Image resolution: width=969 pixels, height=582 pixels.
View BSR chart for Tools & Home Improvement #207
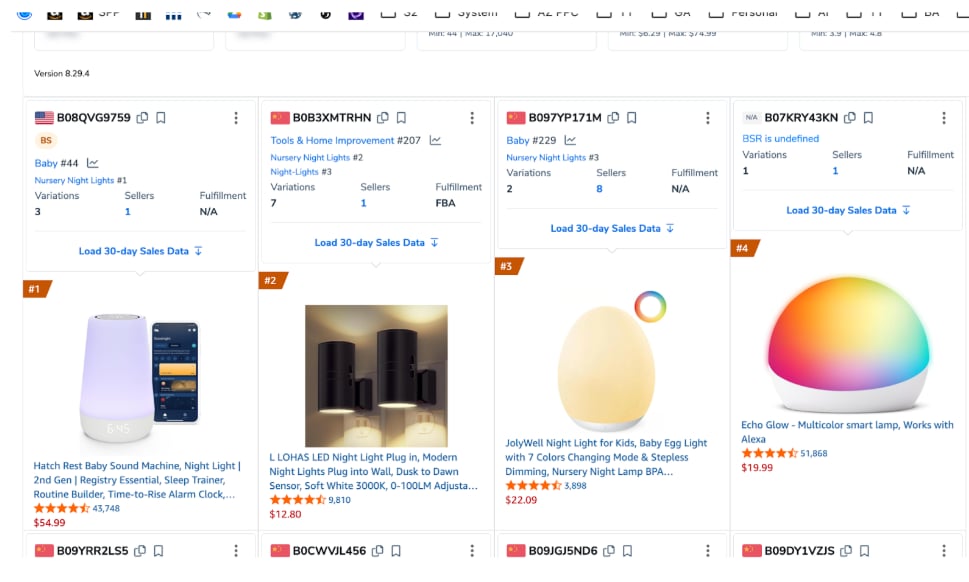pos(435,141)
